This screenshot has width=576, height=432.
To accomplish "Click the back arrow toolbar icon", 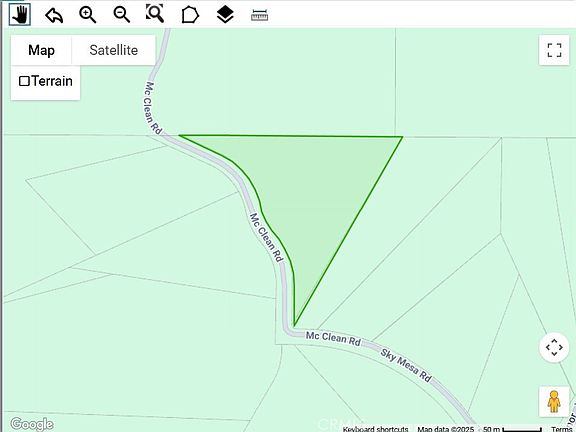I will [x=54, y=15].
